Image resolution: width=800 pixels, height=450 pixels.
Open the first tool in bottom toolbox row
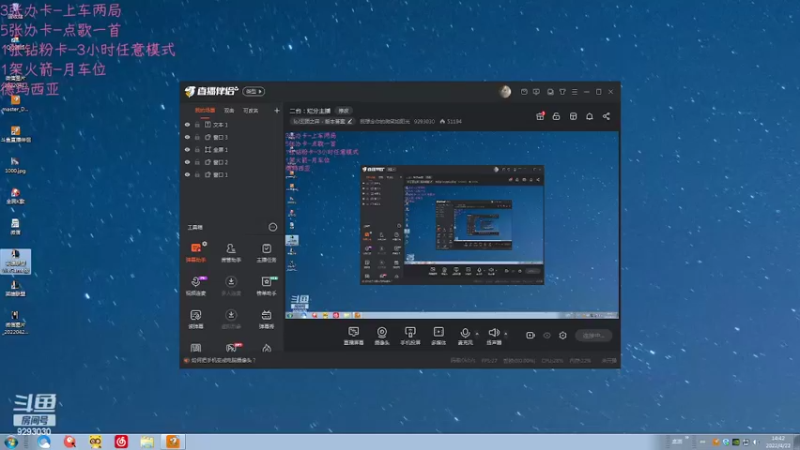[196, 348]
